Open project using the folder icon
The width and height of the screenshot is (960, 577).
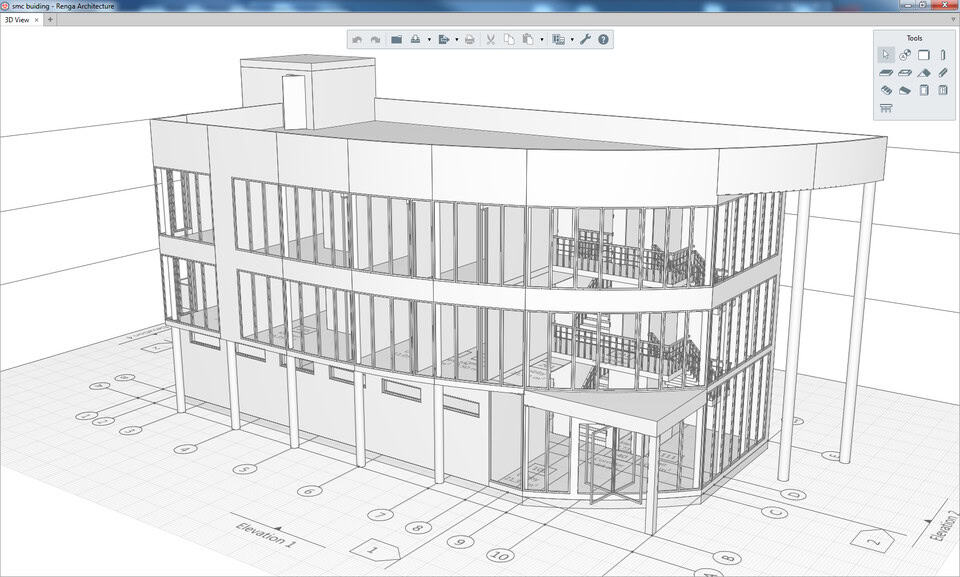click(x=396, y=40)
